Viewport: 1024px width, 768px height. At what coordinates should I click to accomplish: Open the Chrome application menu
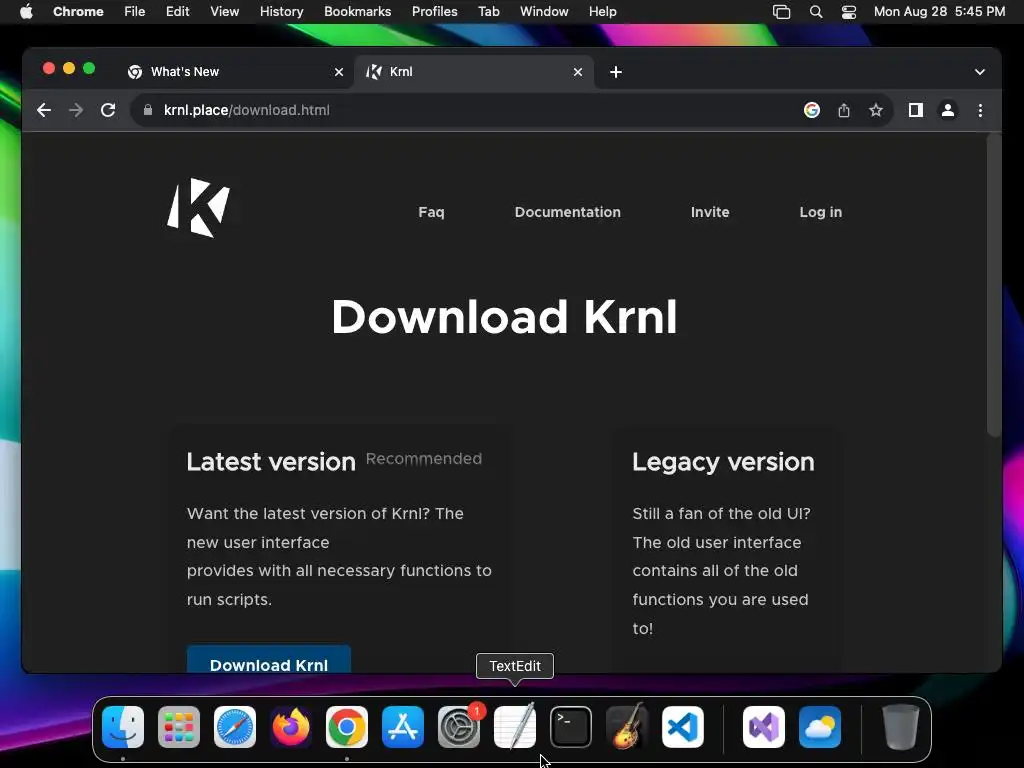point(78,12)
